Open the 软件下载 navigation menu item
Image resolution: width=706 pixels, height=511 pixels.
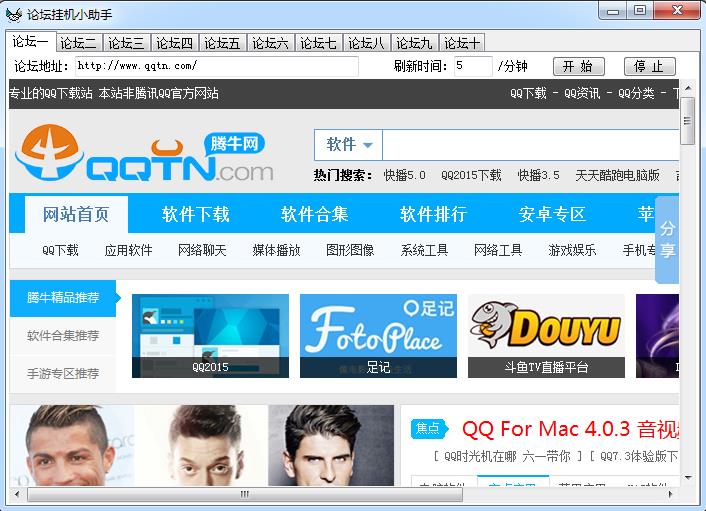click(x=196, y=214)
